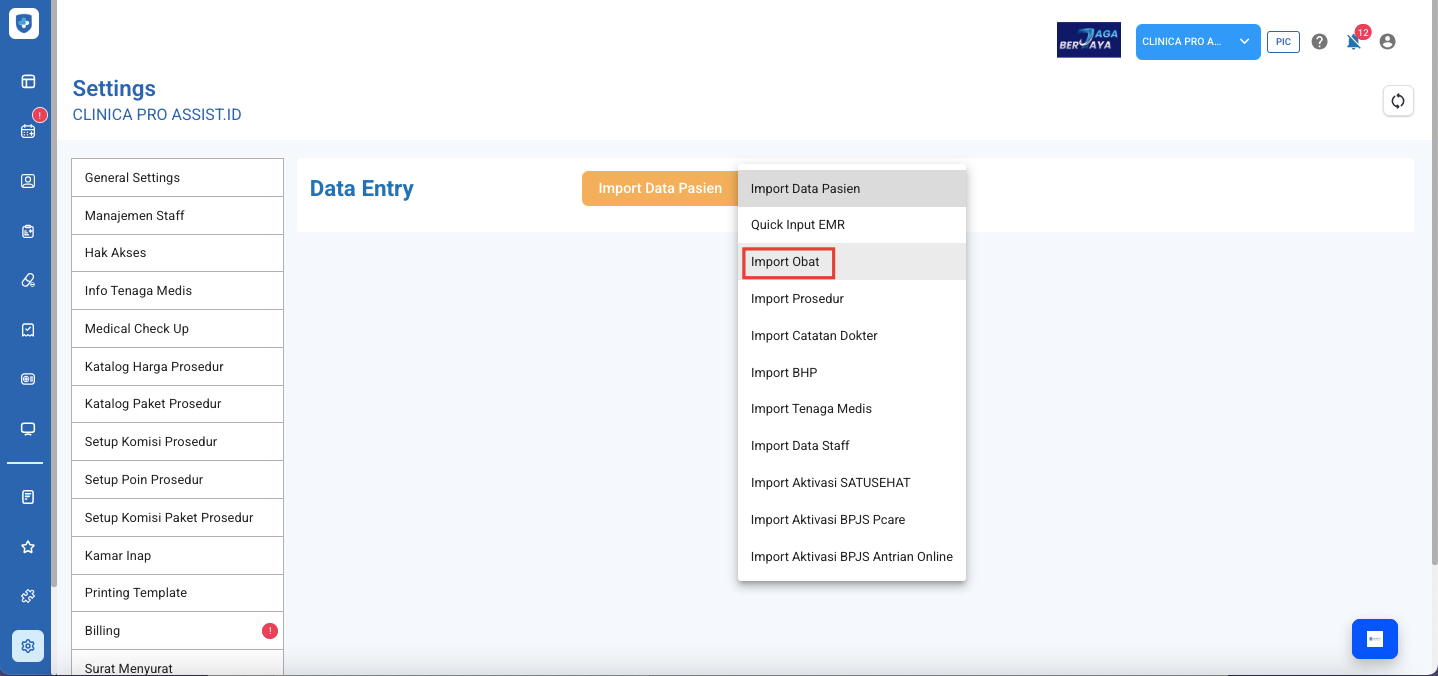Click the user account profile icon
Viewport: 1438px width, 676px height.
[1386, 42]
